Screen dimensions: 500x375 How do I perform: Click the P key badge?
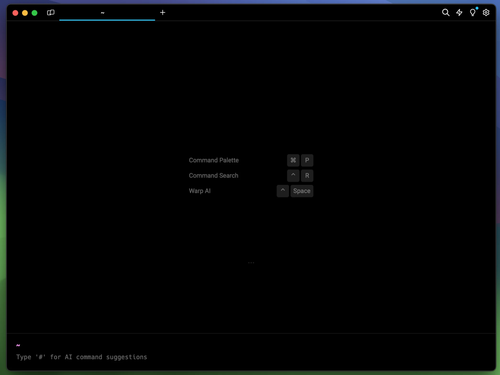(x=307, y=160)
